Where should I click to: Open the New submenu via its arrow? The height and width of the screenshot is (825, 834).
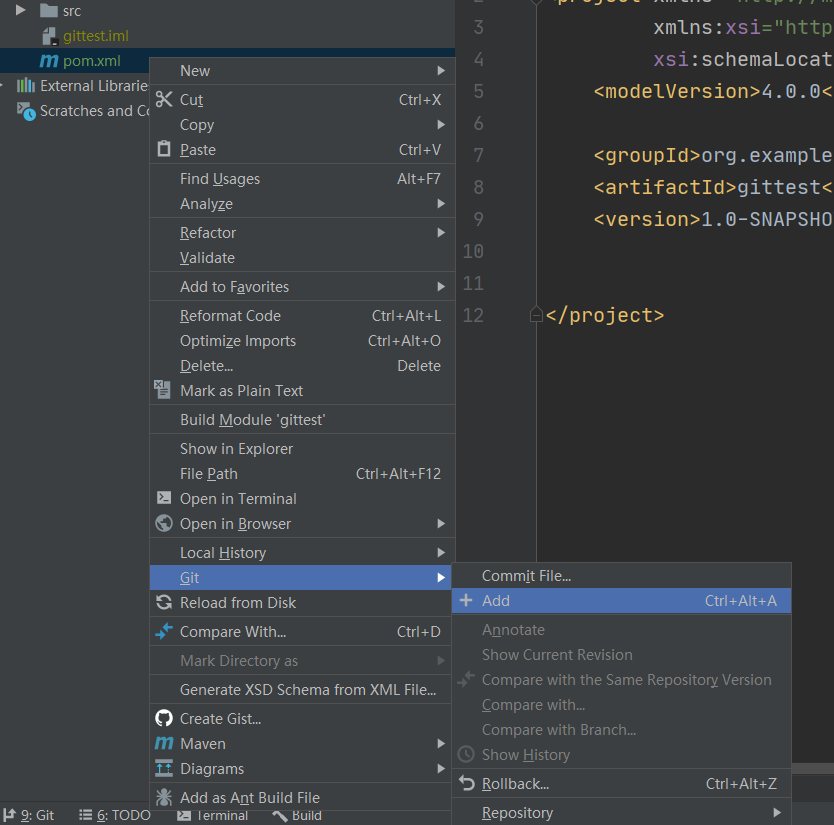tap(442, 71)
